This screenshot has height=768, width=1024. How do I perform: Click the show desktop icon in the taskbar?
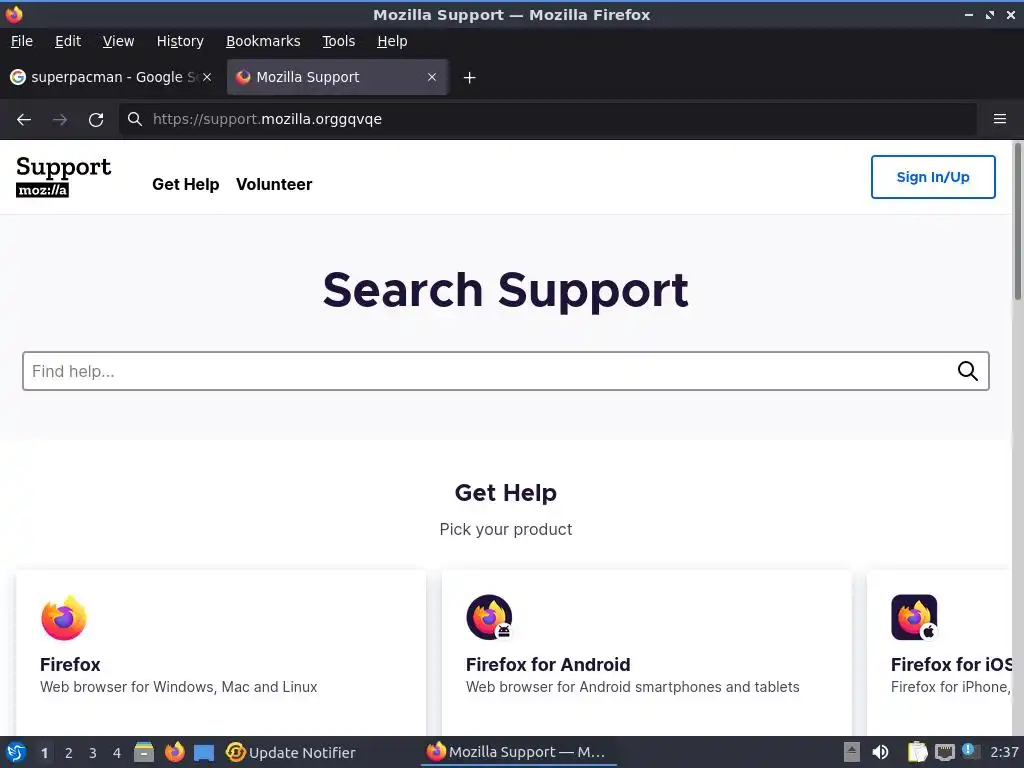point(204,753)
